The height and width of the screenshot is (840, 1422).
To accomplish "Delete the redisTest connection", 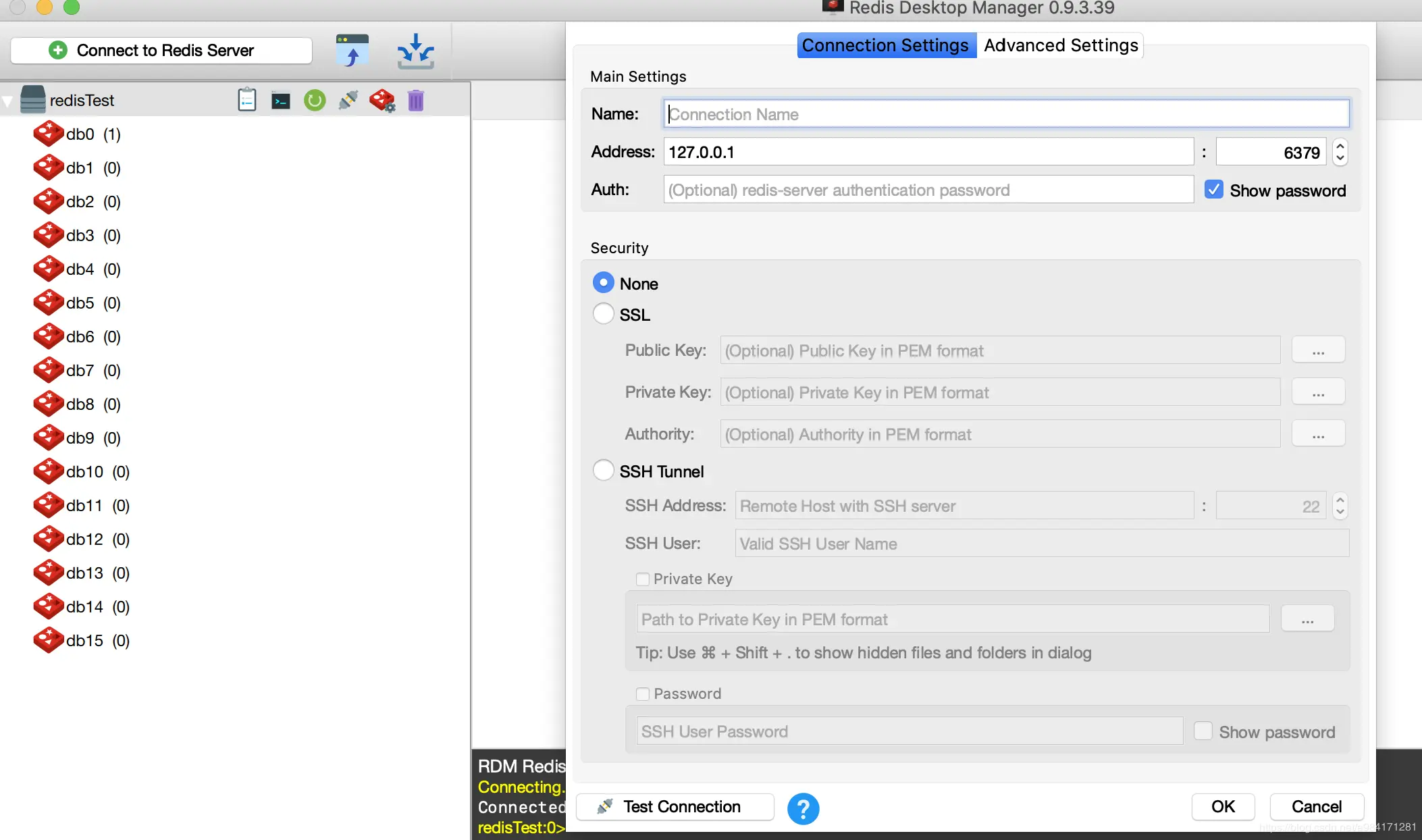I will [416, 101].
